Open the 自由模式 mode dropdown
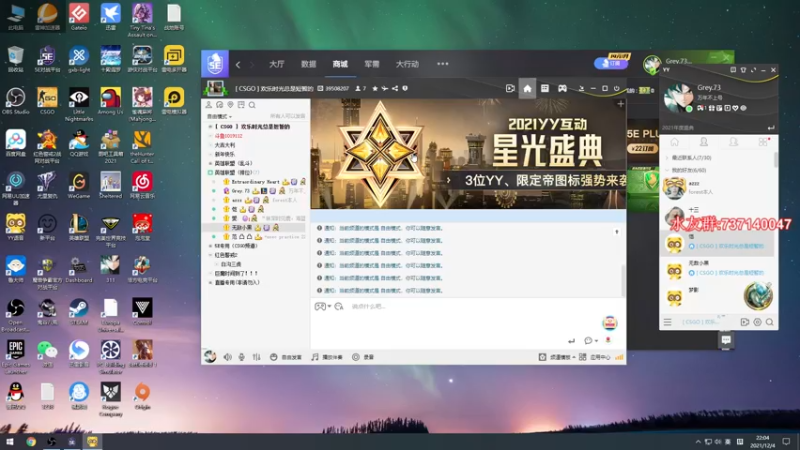This screenshot has width=800, height=450. point(219,116)
